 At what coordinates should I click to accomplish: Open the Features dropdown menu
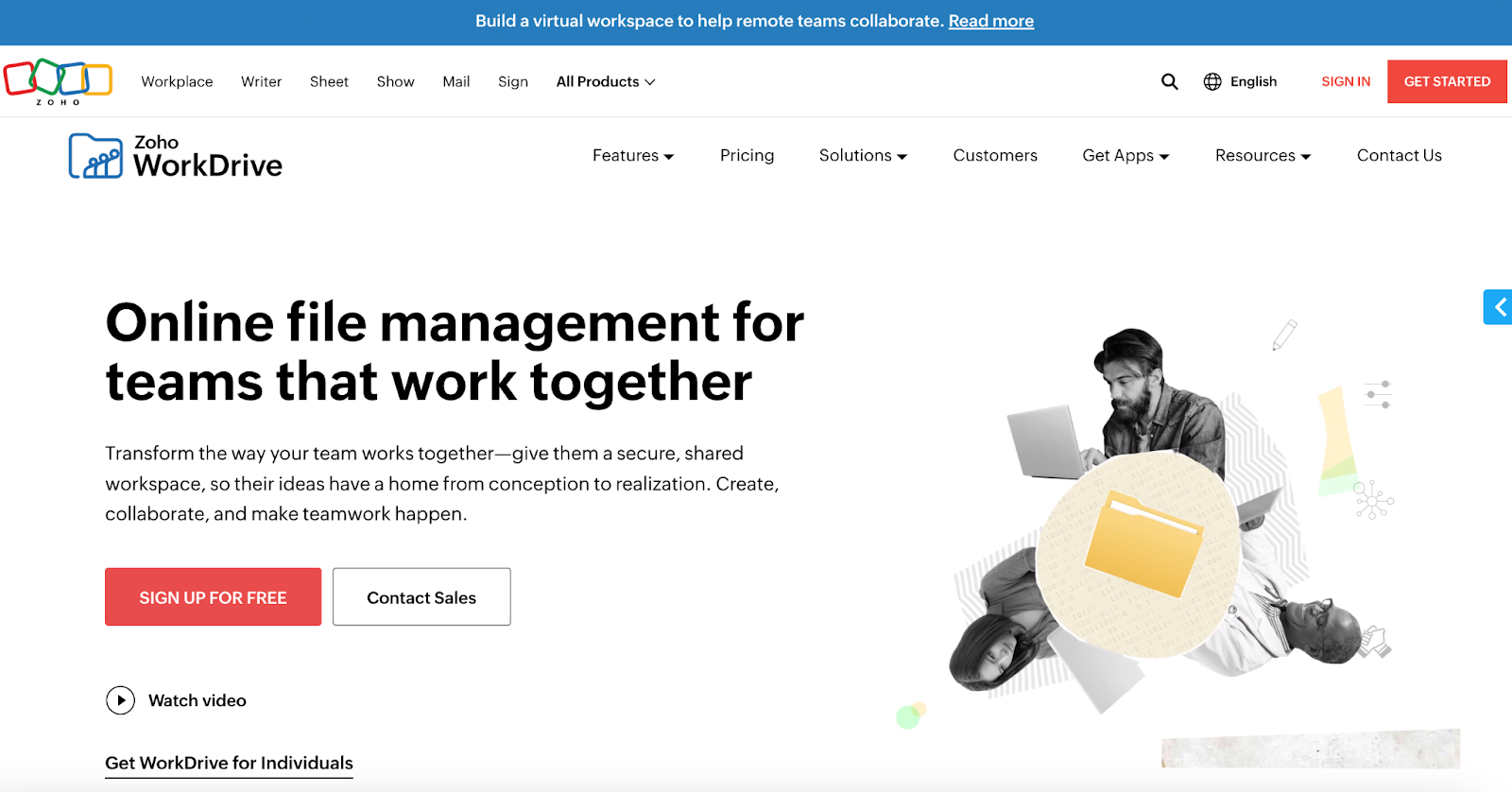click(x=633, y=156)
